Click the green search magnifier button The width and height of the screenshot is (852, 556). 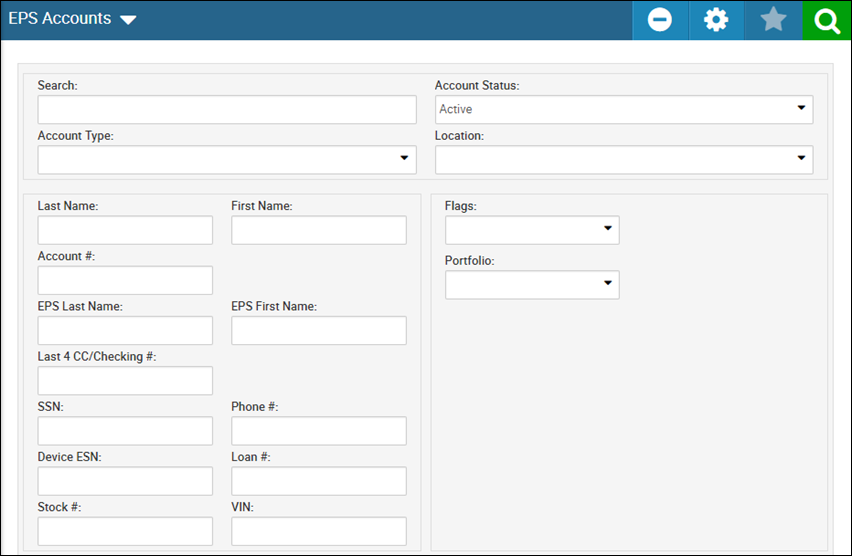point(826,20)
